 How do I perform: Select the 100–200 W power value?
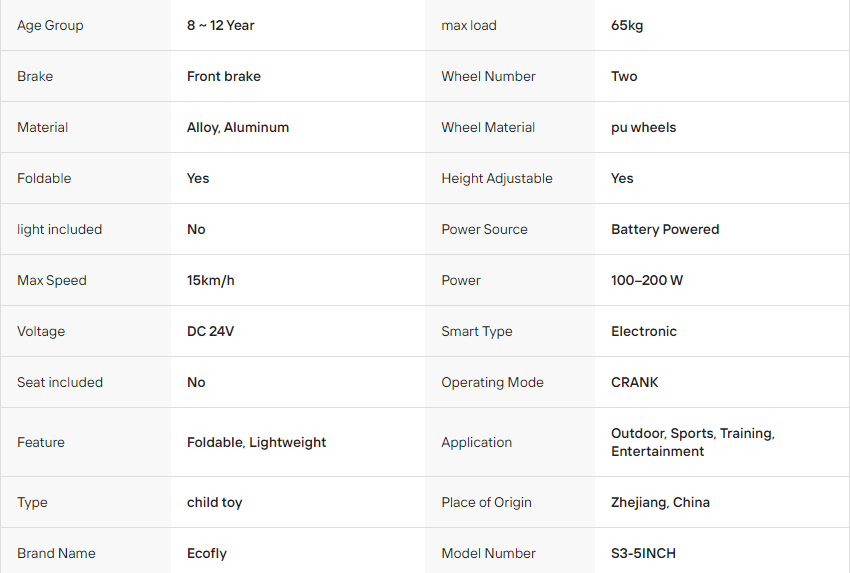coord(647,280)
